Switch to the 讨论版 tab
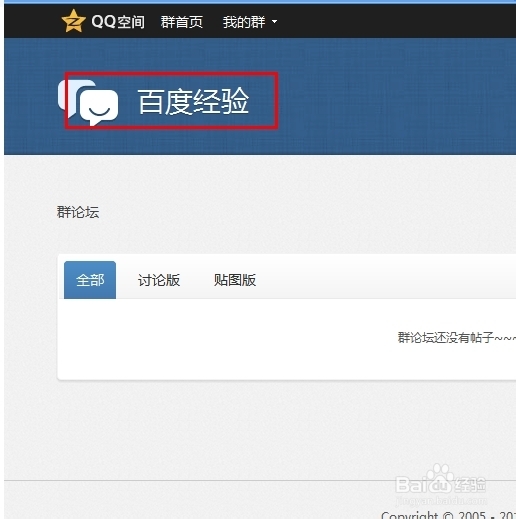Screen dimensions: 516x519 click(159, 280)
